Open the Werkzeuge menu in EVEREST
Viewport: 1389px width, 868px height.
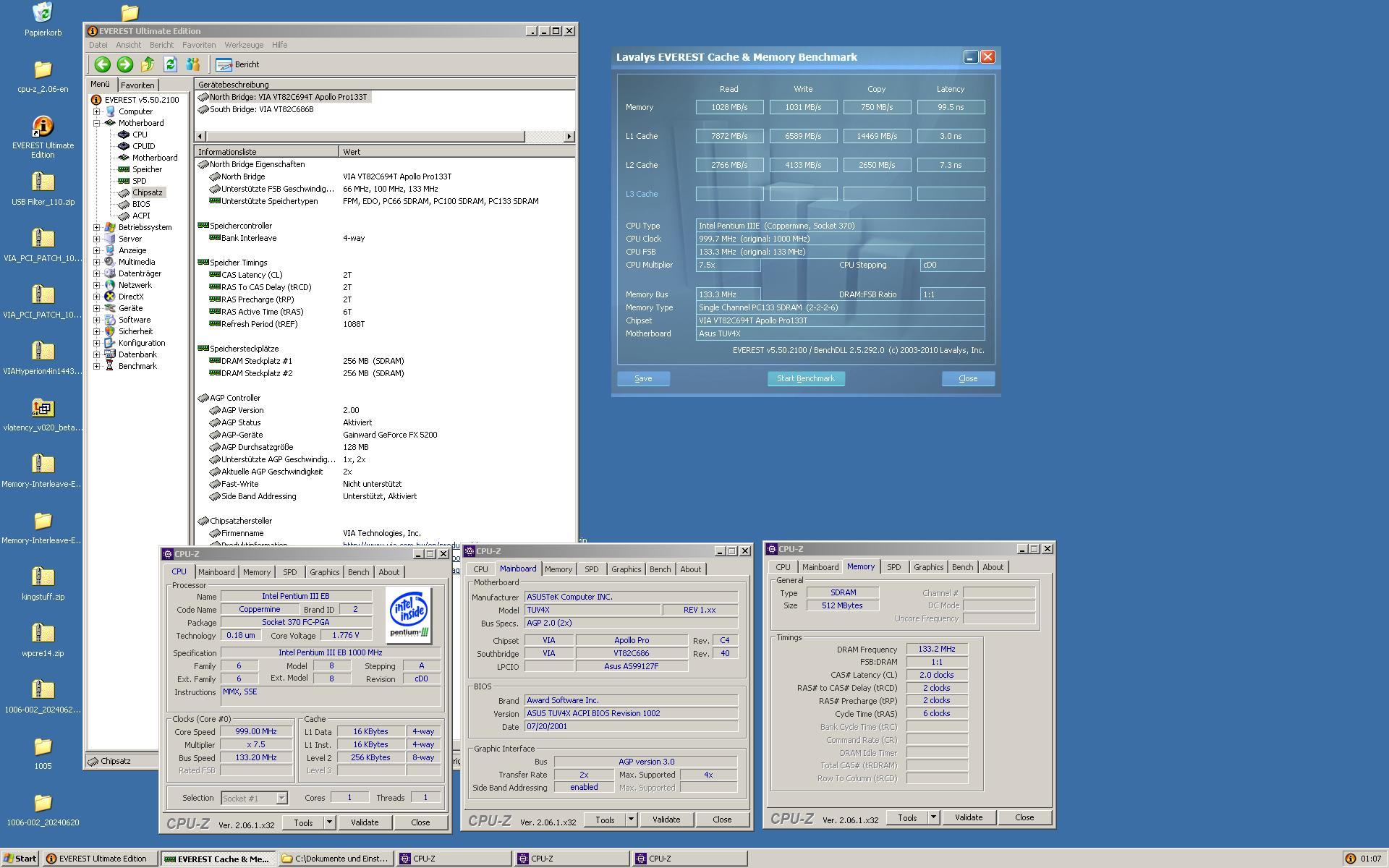click(x=244, y=45)
